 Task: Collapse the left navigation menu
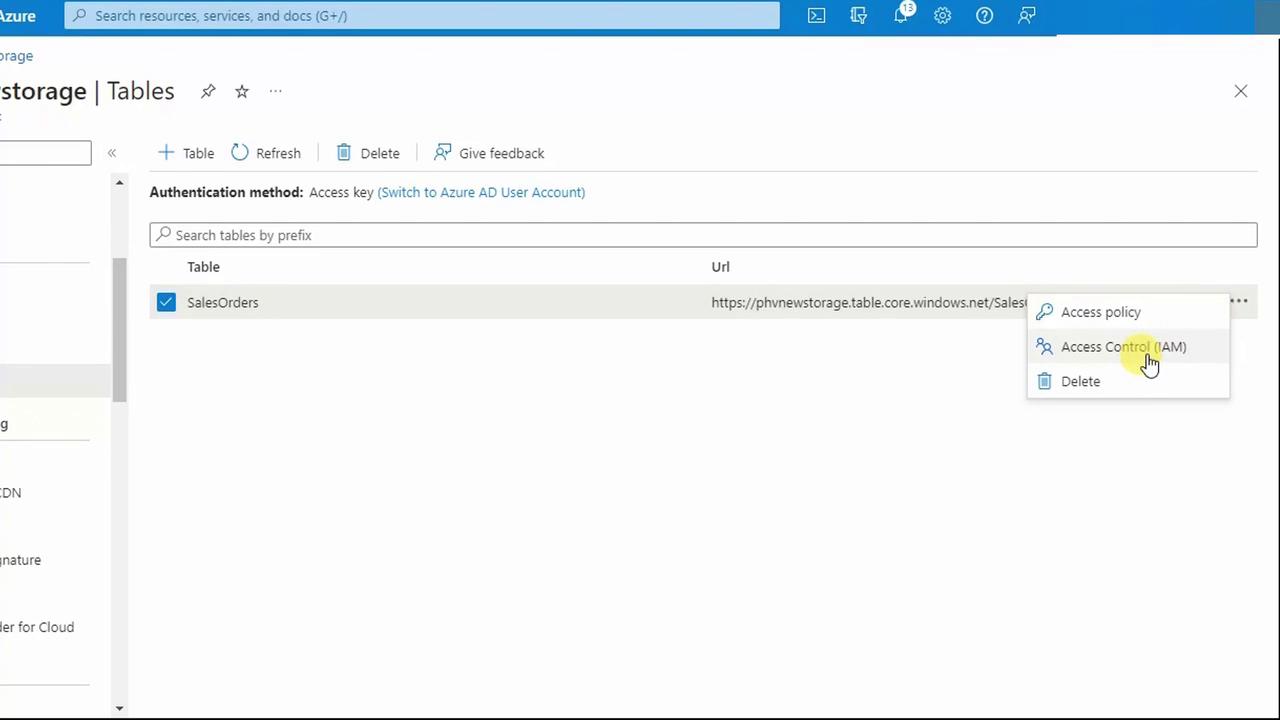[x=112, y=153]
